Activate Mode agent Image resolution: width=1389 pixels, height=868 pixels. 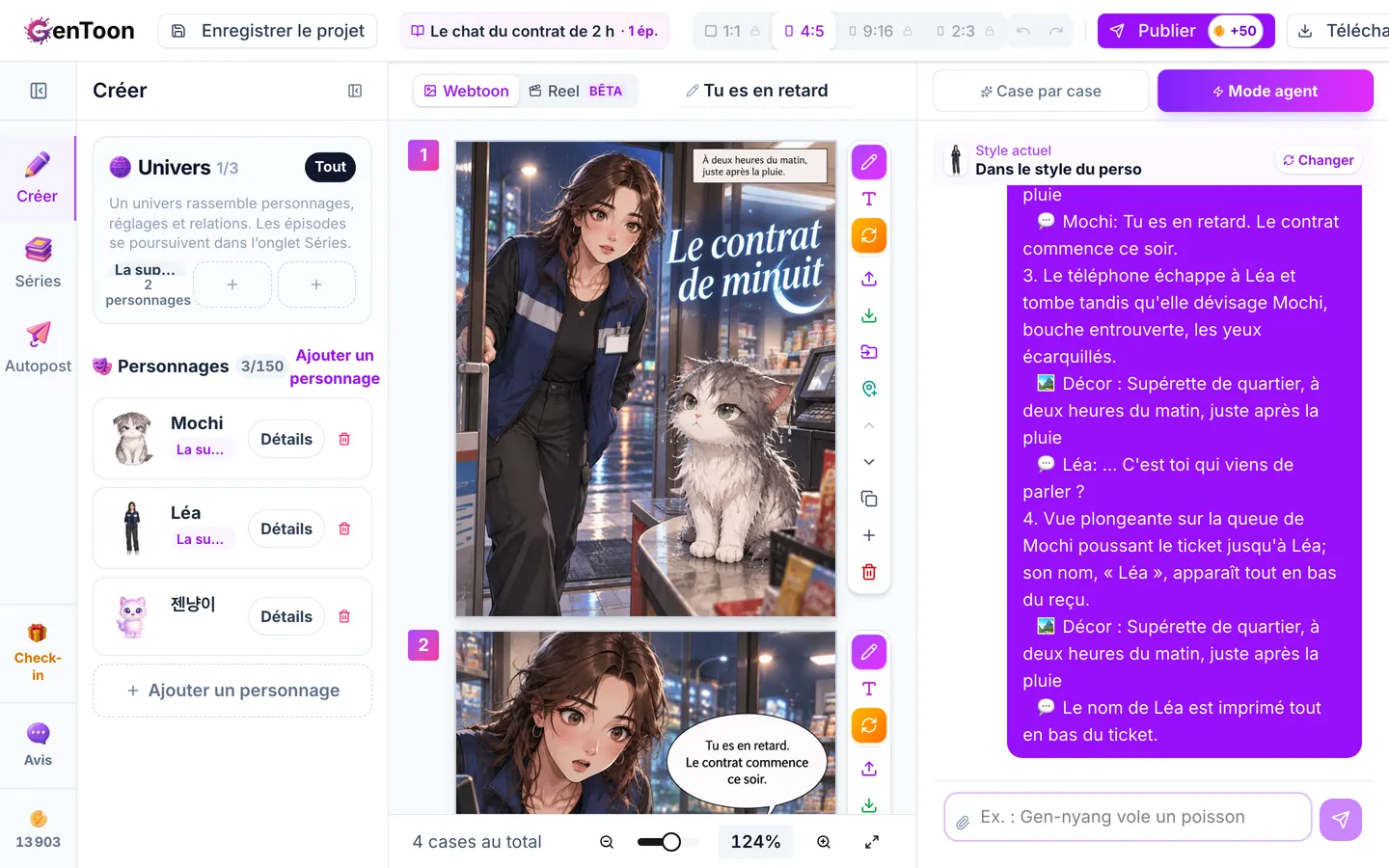(x=1266, y=91)
